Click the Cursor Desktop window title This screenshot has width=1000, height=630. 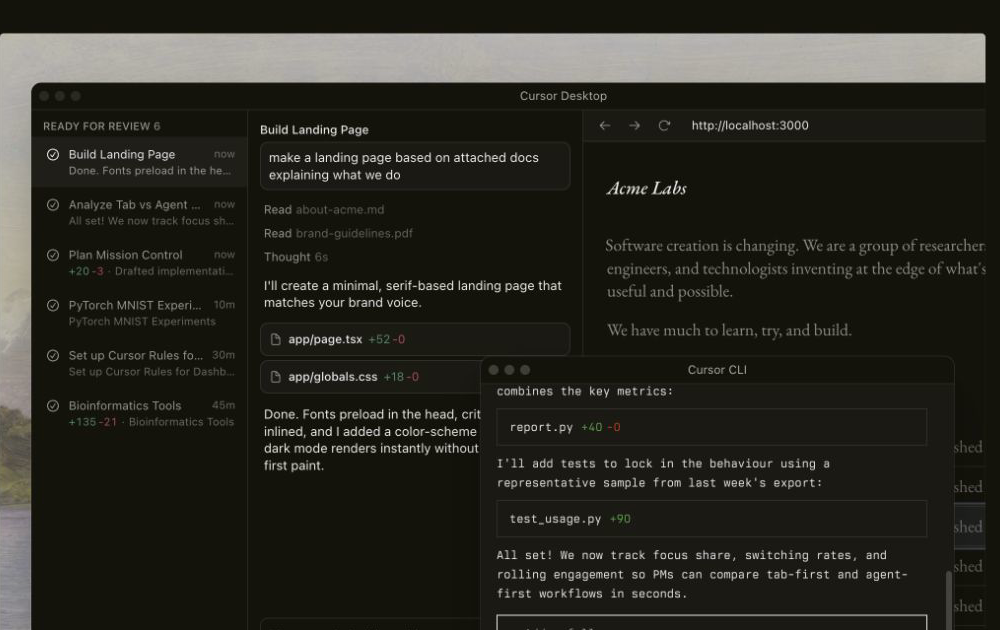563,96
